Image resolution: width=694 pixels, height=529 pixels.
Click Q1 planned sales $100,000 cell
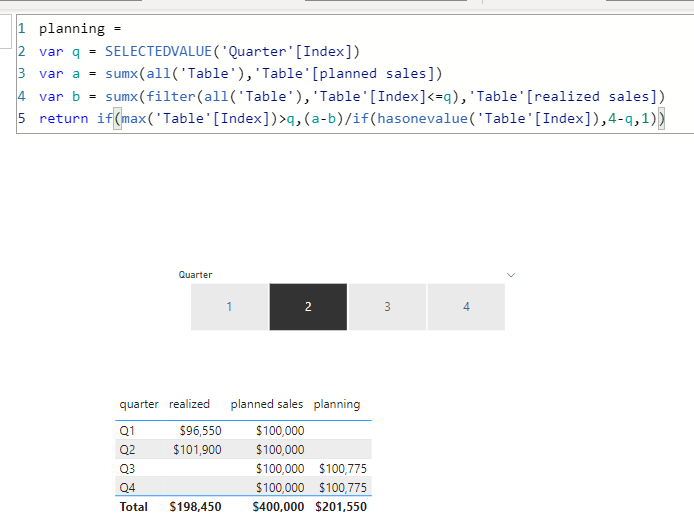(x=280, y=431)
